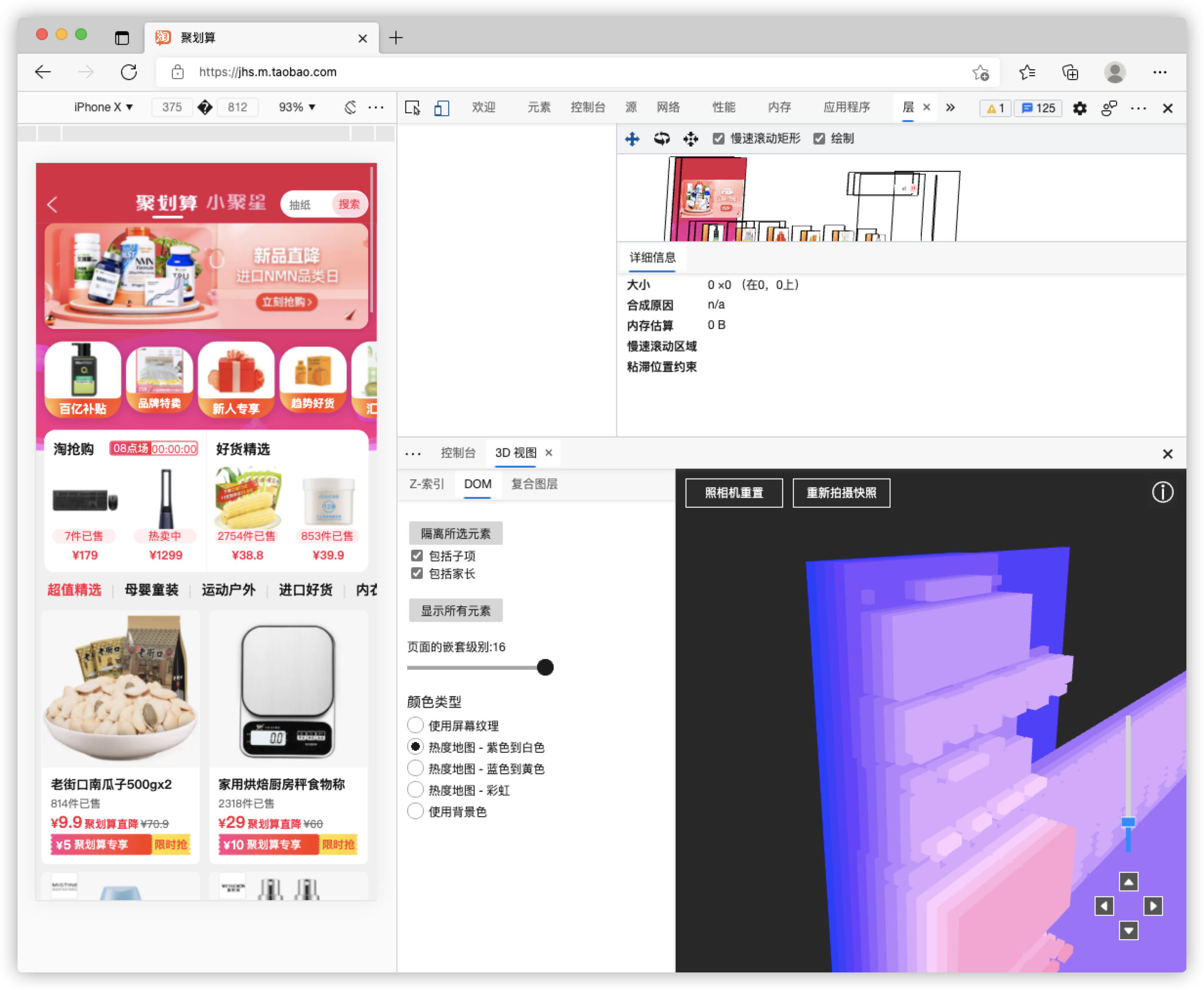Move 3D camera up arrow
This screenshot has width=1204, height=990.
1129,882
